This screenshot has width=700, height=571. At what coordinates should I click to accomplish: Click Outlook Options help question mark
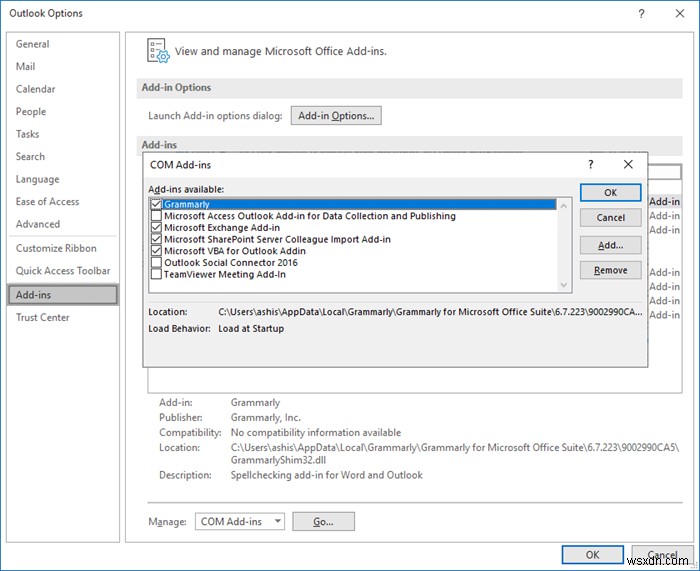pos(641,13)
